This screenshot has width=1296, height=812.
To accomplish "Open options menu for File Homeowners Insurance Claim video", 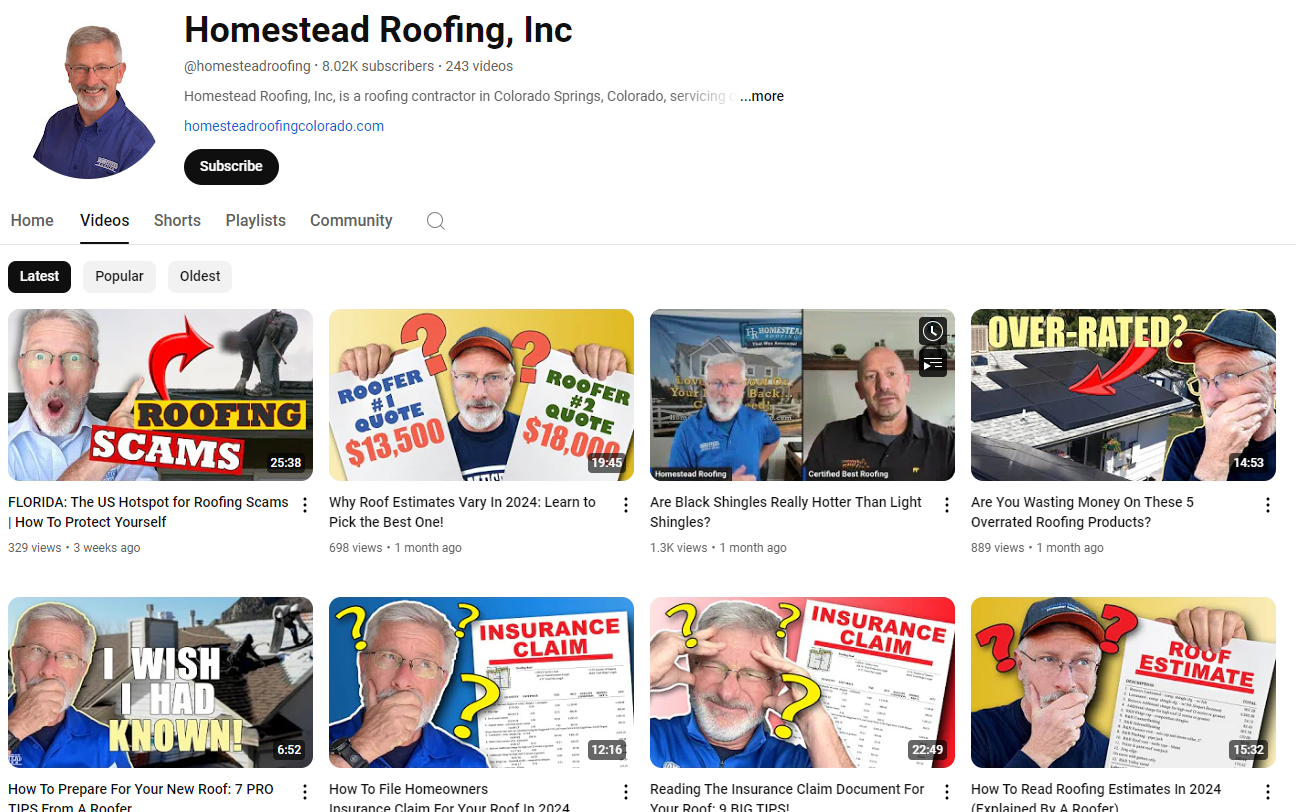I will 626,792.
